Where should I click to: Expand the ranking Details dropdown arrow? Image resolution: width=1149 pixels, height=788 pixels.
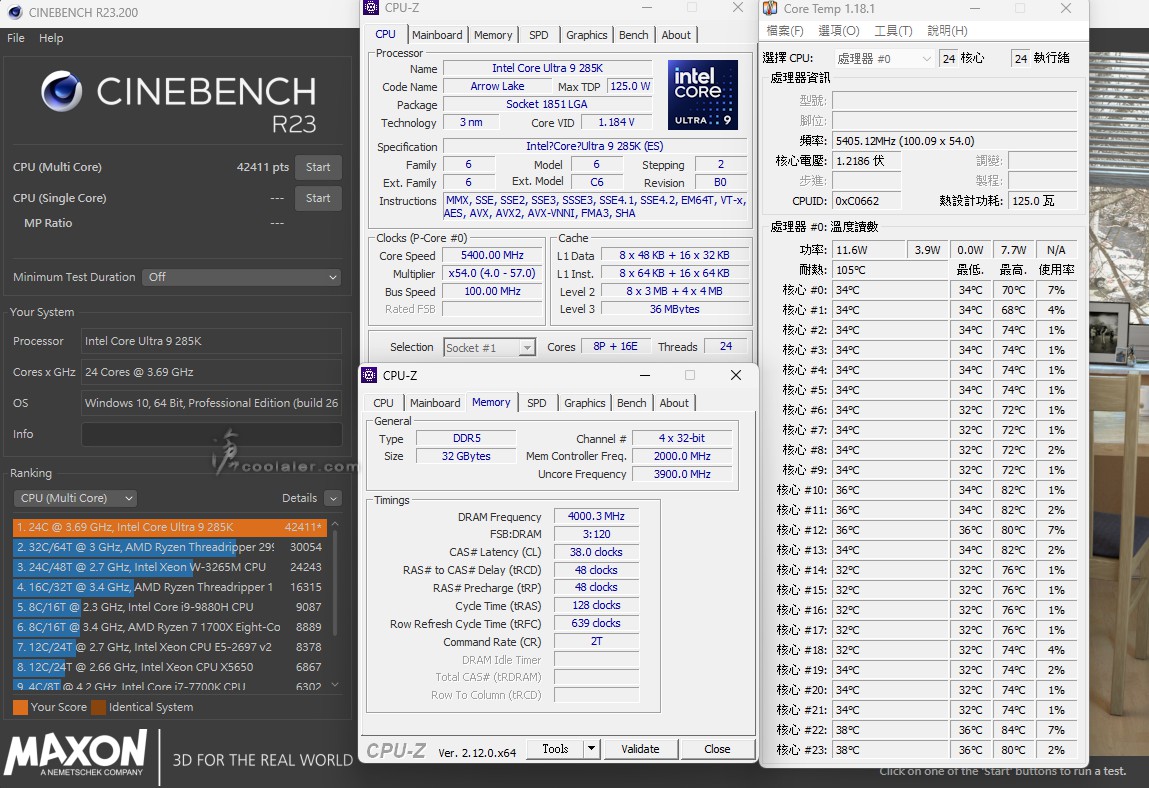coord(333,498)
